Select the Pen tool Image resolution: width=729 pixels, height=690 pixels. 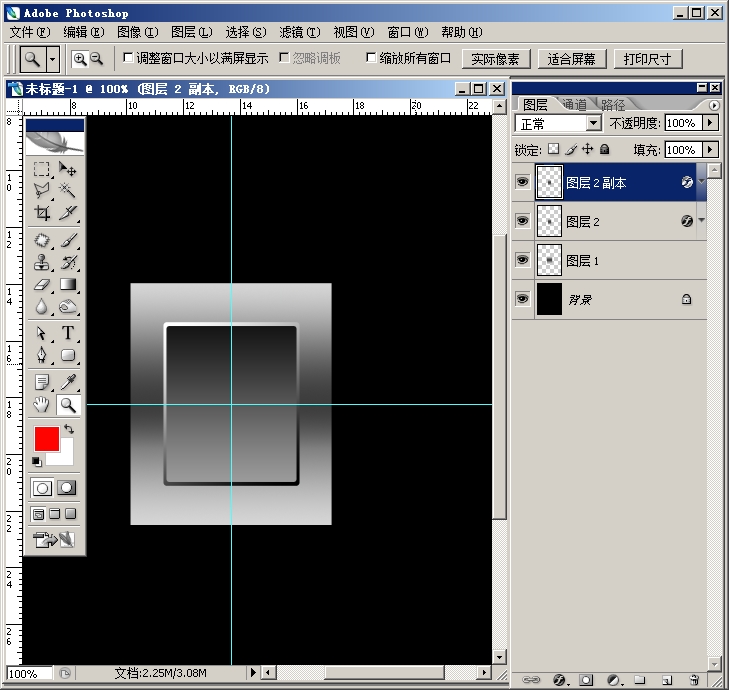41,355
